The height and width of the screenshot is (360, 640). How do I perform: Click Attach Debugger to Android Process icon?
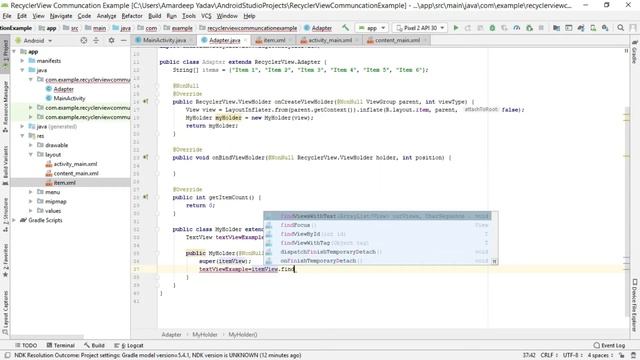click(x=529, y=28)
